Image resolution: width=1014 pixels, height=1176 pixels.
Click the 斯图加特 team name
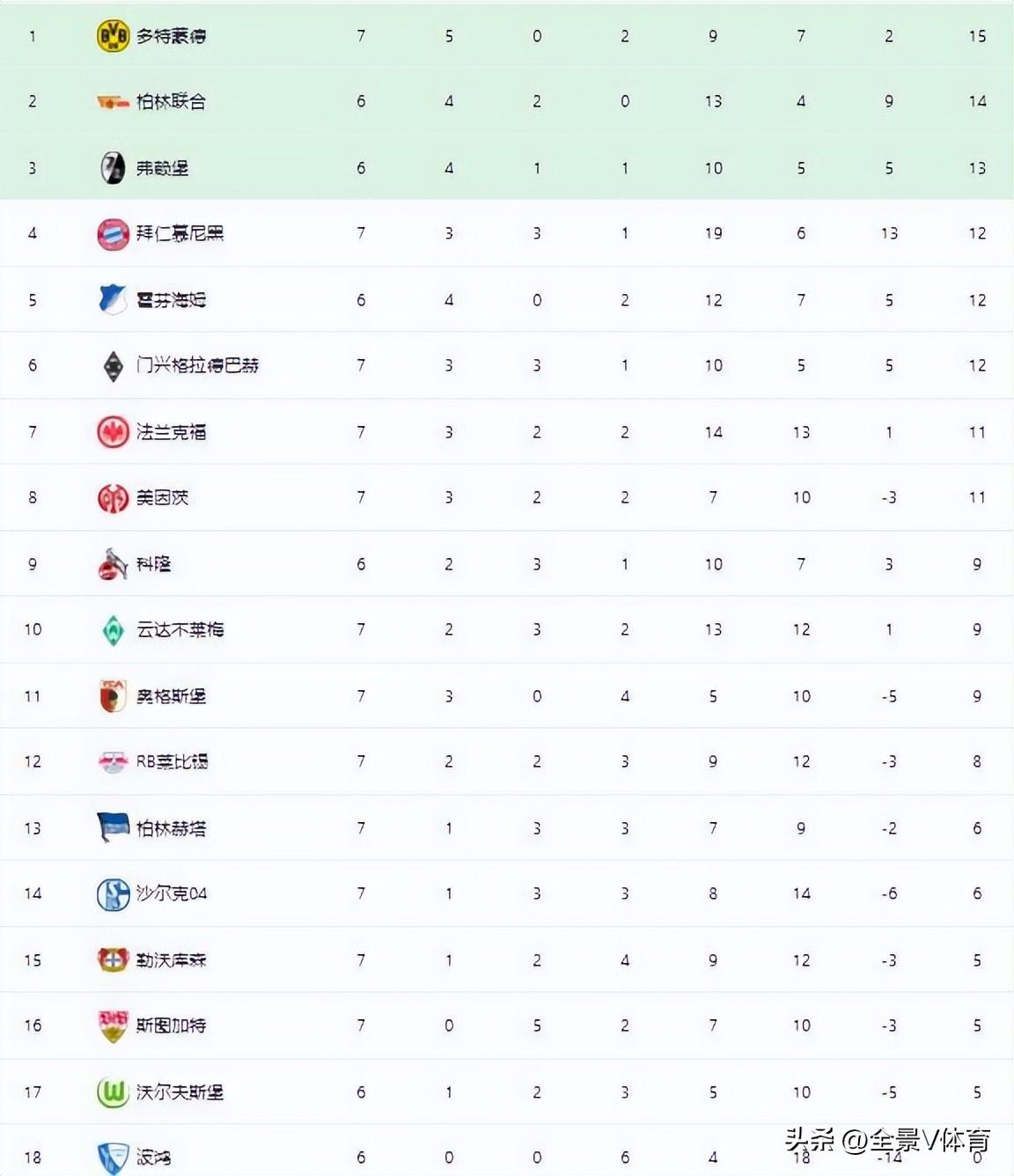(172, 1025)
